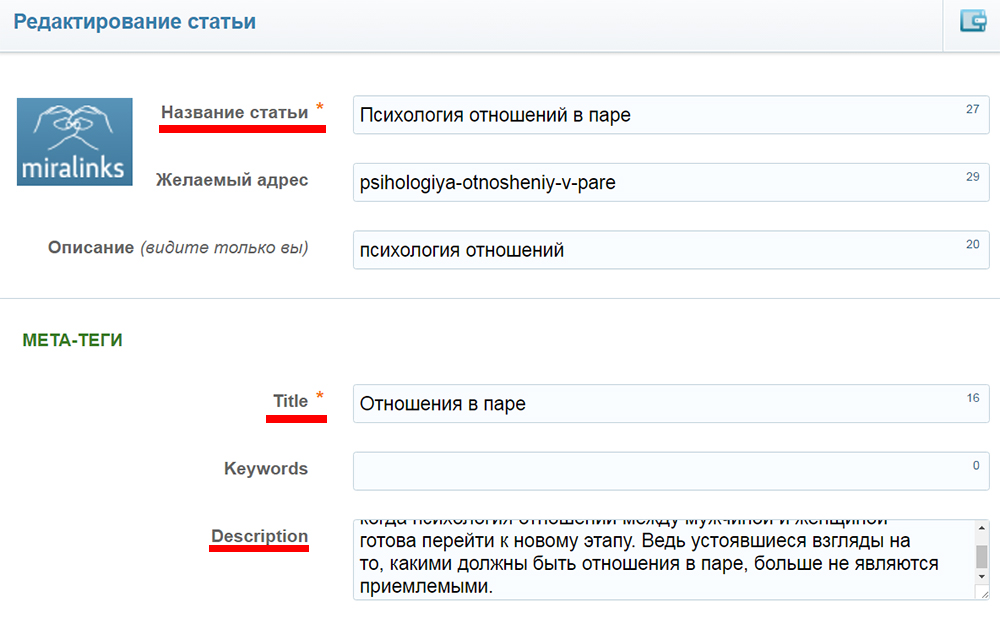This screenshot has height=640, width=1000.
Task: Click the miralinks logo thumbnail
Action: pos(75,141)
